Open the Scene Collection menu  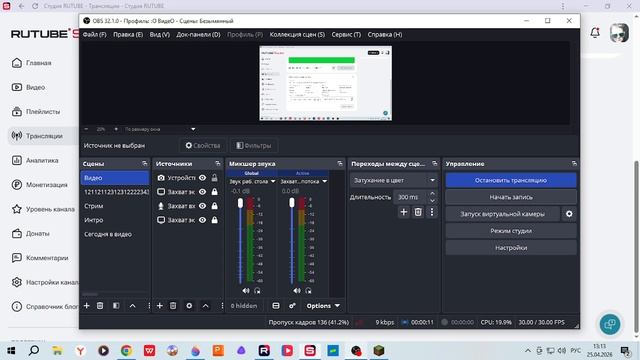tap(297, 35)
